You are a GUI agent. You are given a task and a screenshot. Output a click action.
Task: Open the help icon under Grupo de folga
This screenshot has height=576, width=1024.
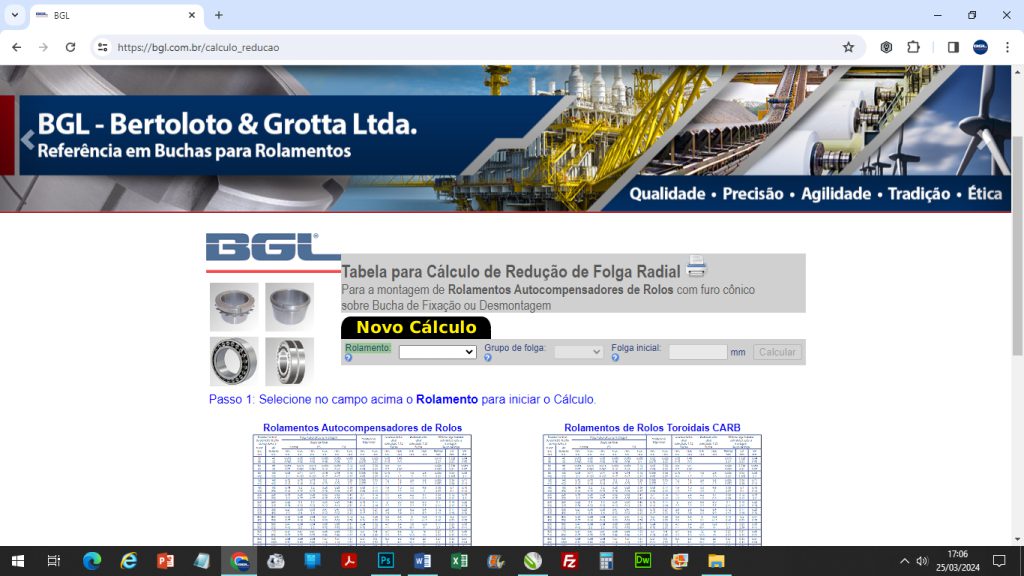(488, 358)
